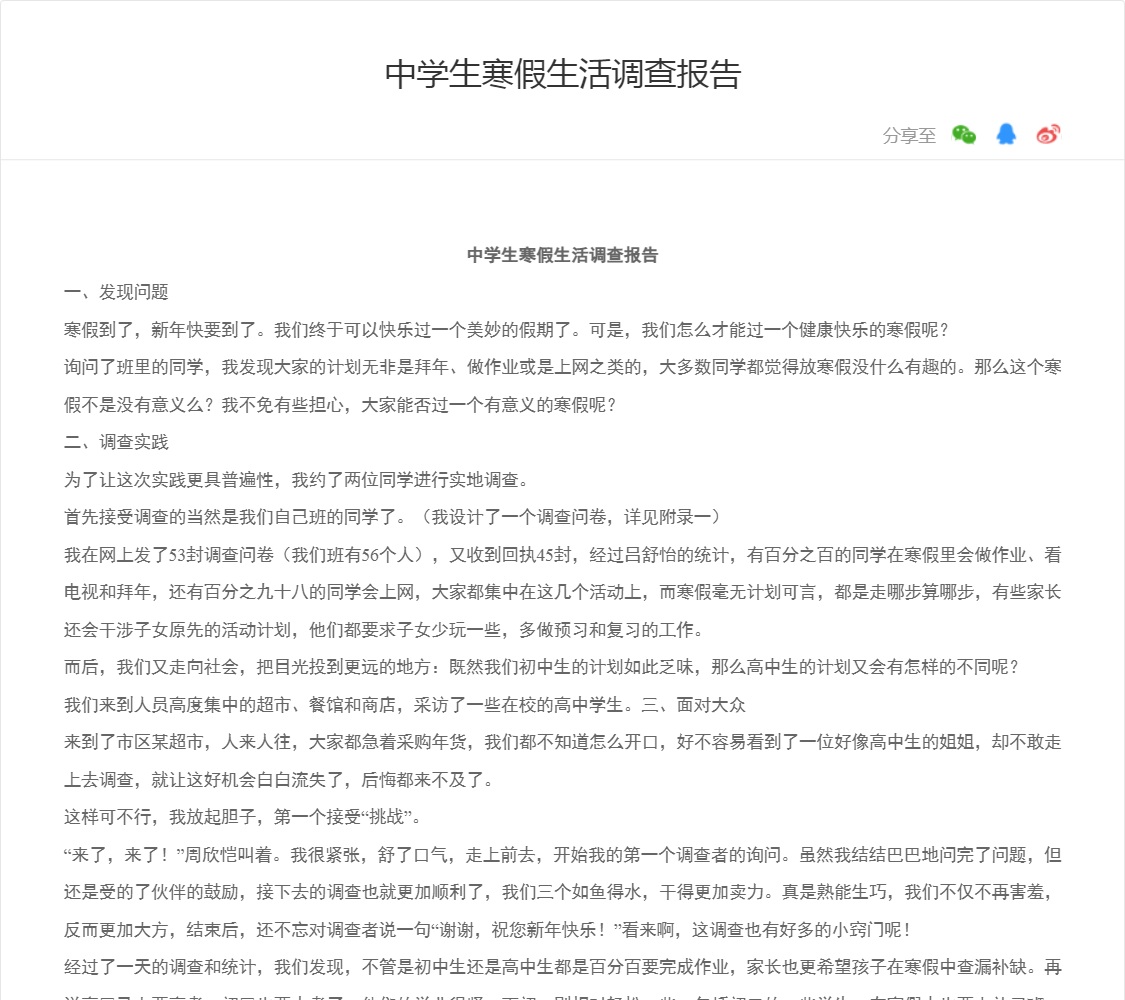Click the line starting '而后，我们又走向社会'
The image size is (1125, 1000).
542,667
